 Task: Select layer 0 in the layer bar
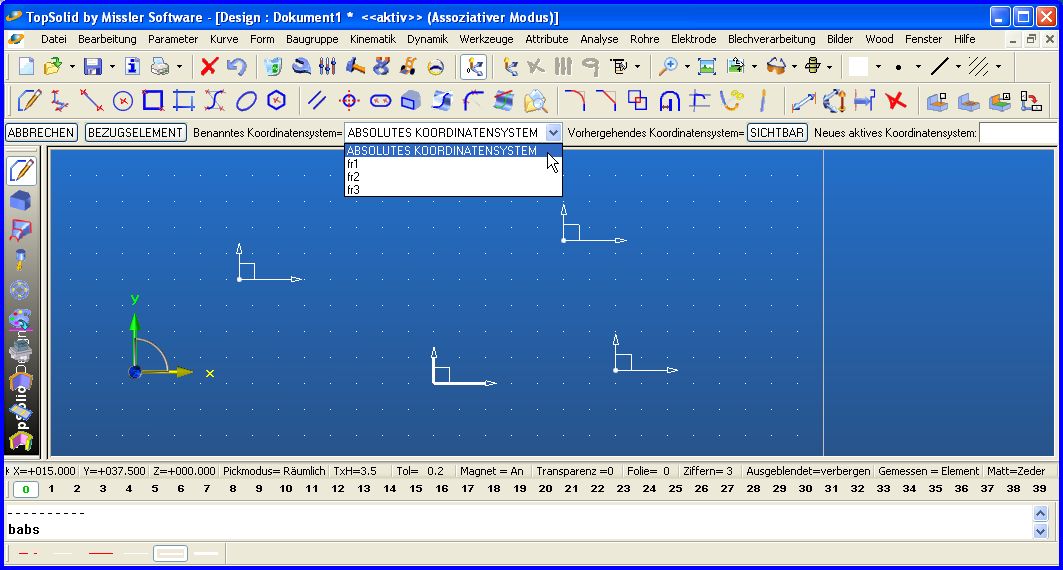(26, 489)
